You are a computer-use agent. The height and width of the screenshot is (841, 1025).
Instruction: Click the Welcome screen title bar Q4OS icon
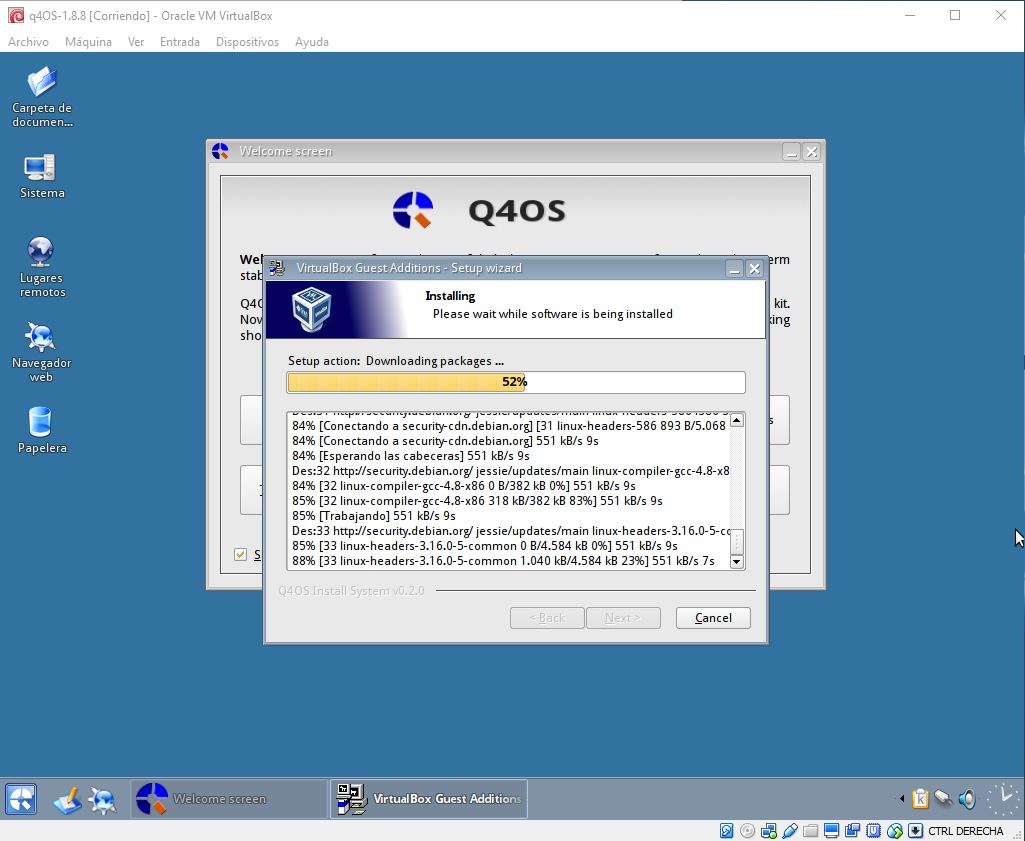coord(220,151)
